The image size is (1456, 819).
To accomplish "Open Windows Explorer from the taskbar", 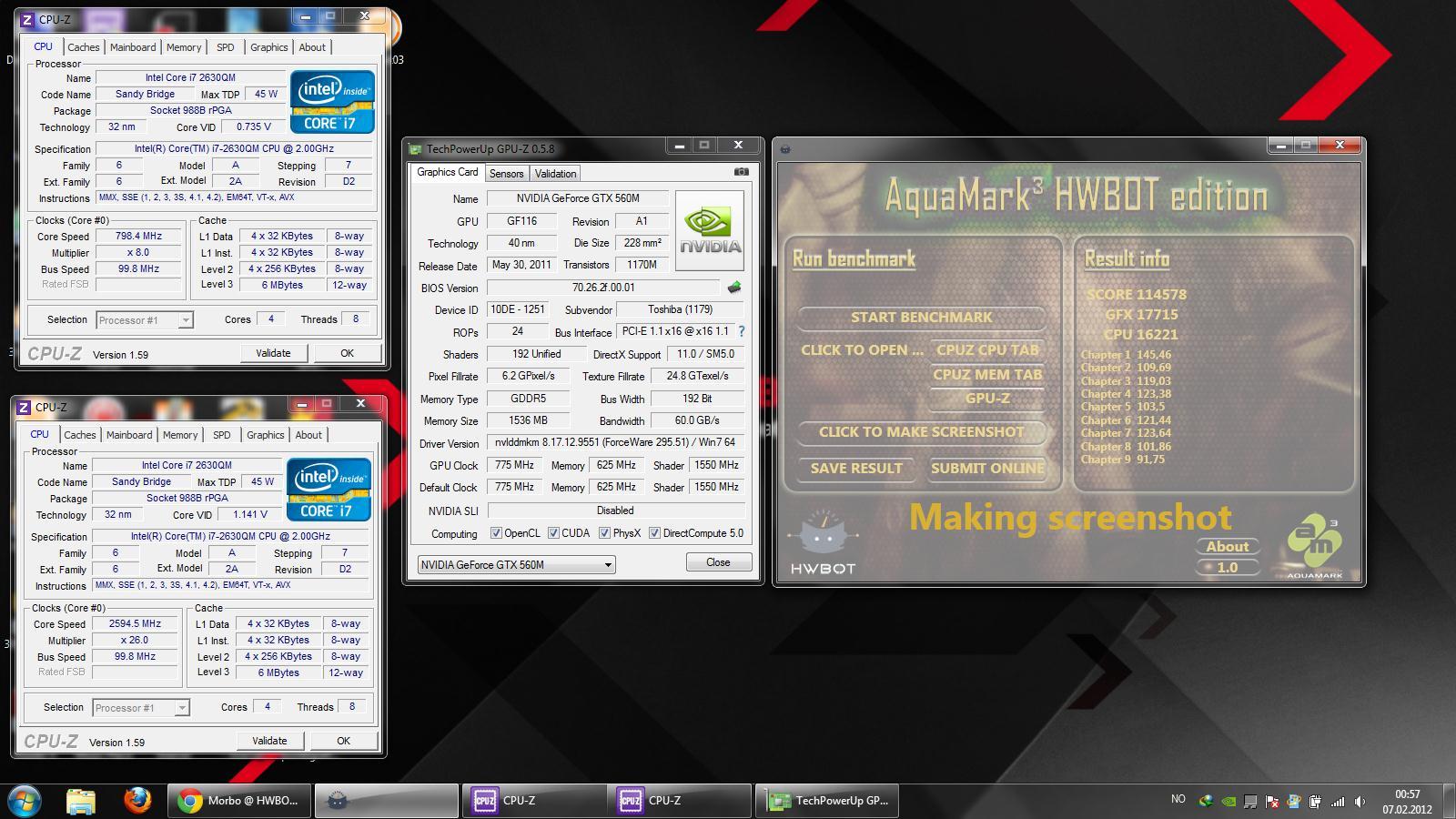I will click(x=81, y=801).
